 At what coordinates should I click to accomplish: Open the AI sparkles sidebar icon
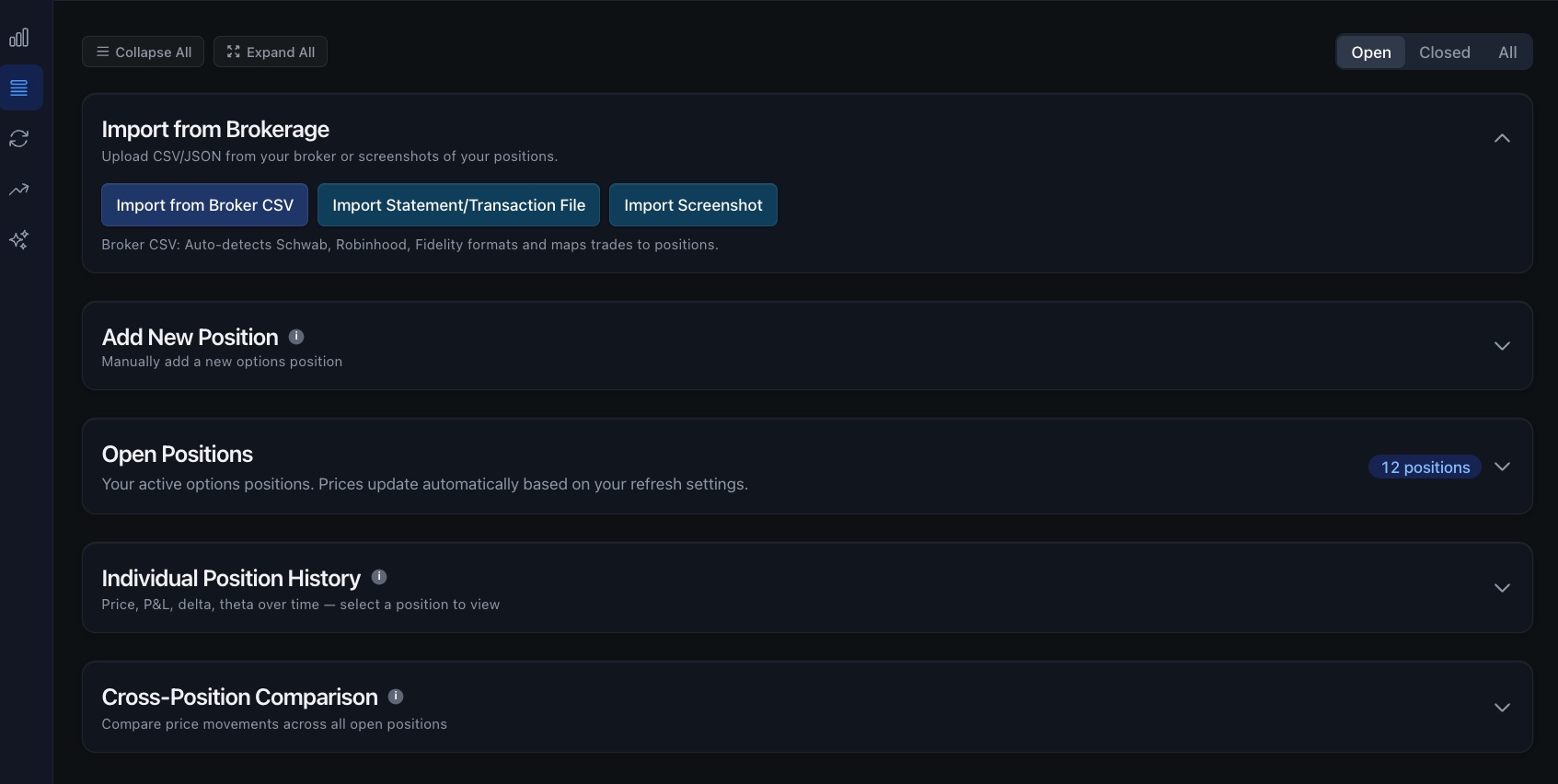click(x=19, y=240)
